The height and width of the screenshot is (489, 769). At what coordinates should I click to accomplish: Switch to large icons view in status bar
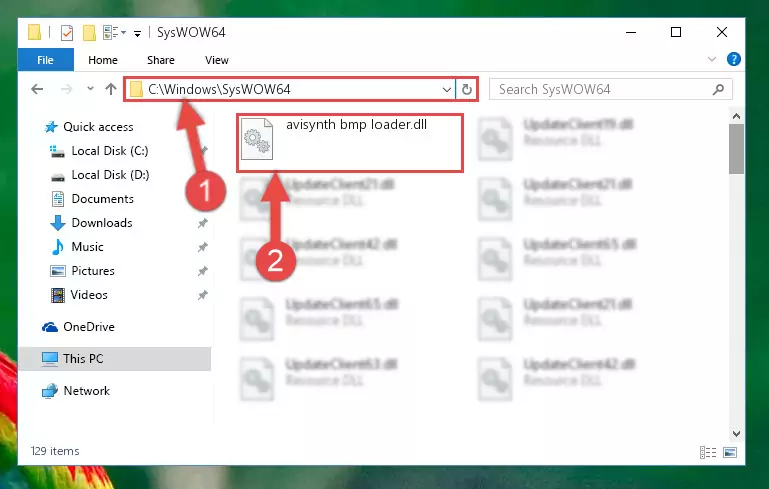point(730,452)
